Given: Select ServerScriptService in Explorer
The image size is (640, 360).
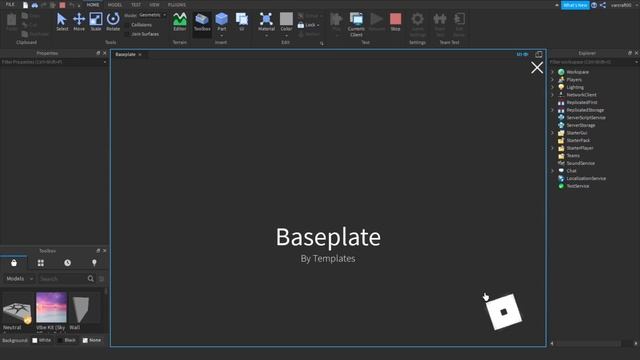Looking at the screenshot, I should pos(586,118).
